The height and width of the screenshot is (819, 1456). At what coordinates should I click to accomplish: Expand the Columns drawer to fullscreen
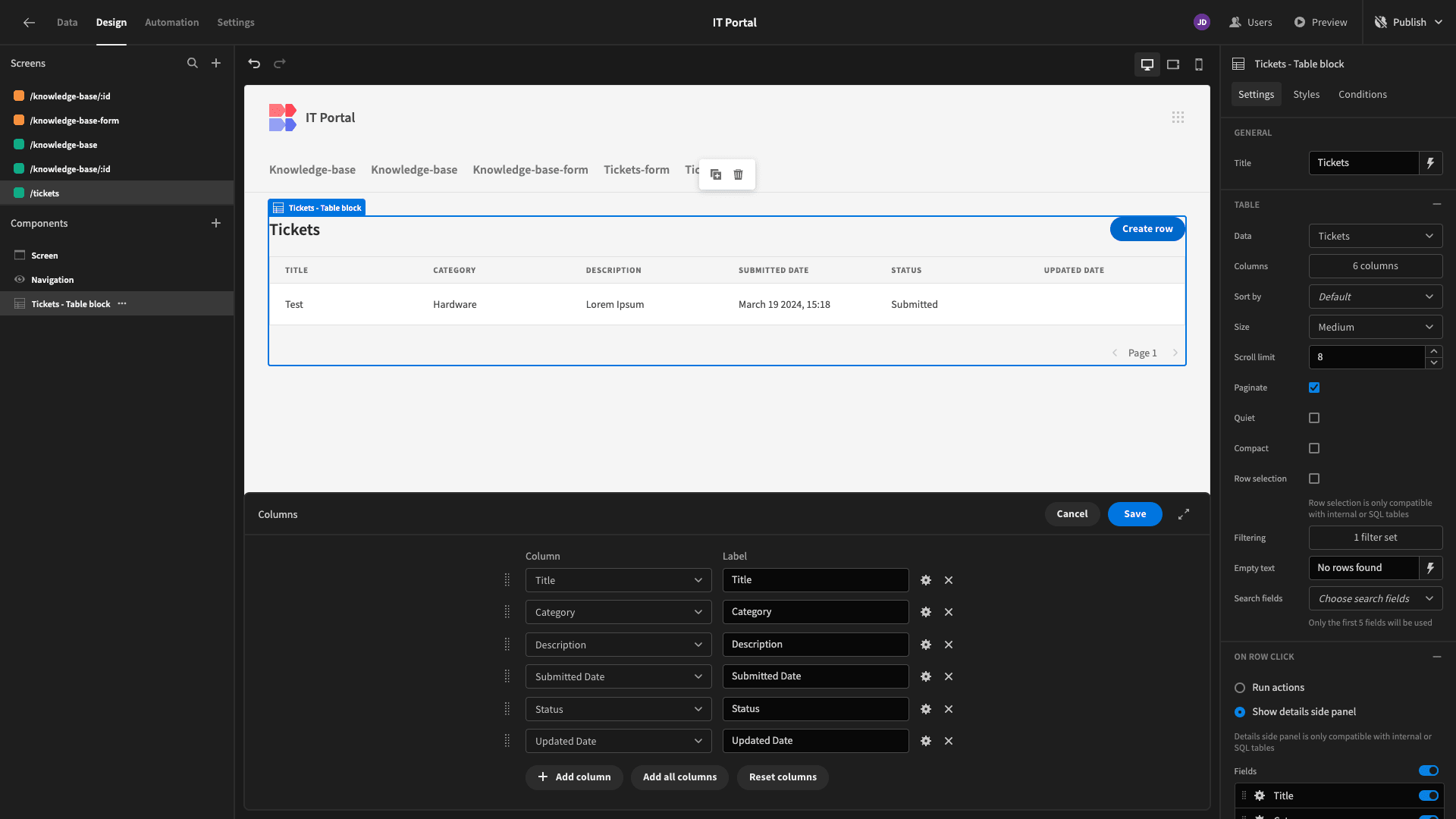1184,514
